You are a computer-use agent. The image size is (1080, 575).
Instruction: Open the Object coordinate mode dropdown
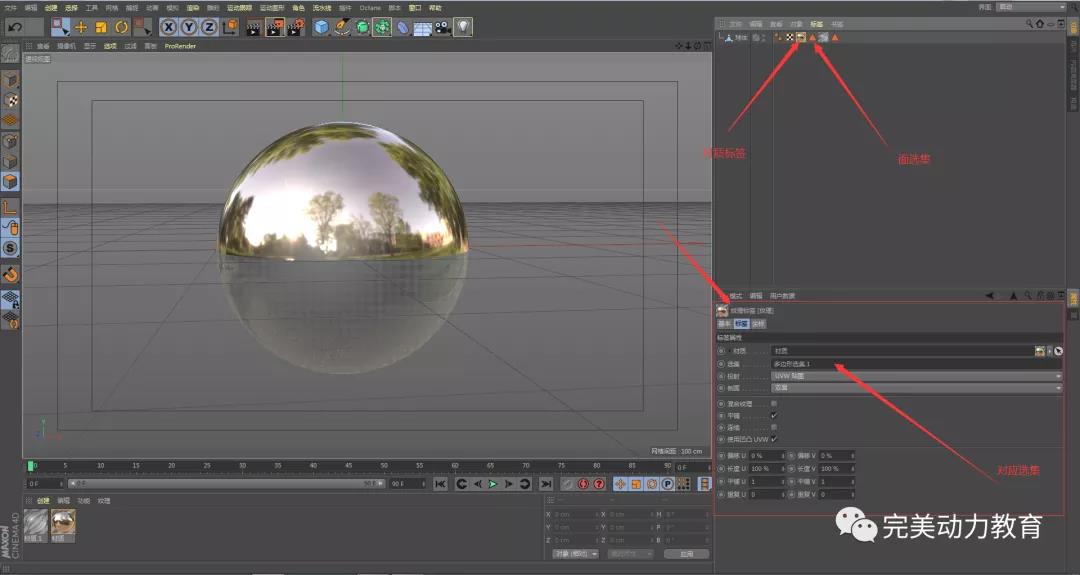click(573, 554)
